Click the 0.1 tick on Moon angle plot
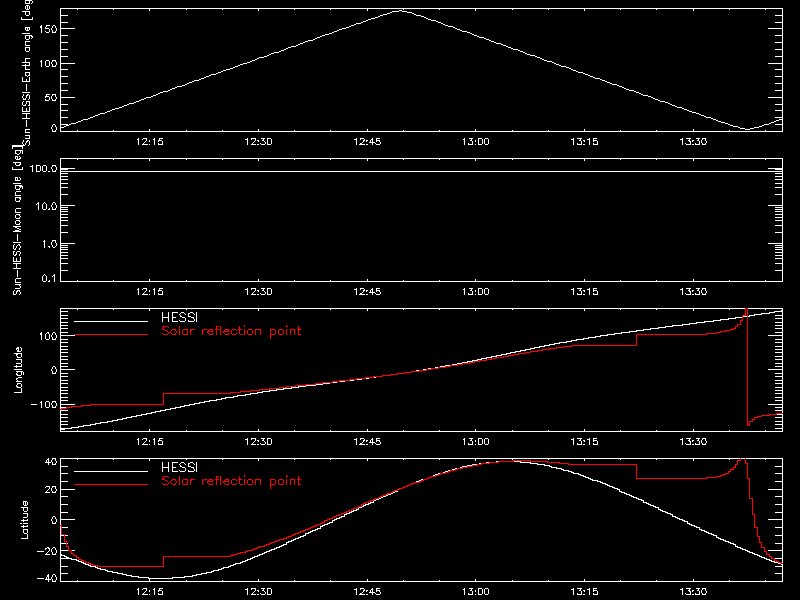This screenshot has height=600, width=800. pyautogui.click(x=49, y=278)
